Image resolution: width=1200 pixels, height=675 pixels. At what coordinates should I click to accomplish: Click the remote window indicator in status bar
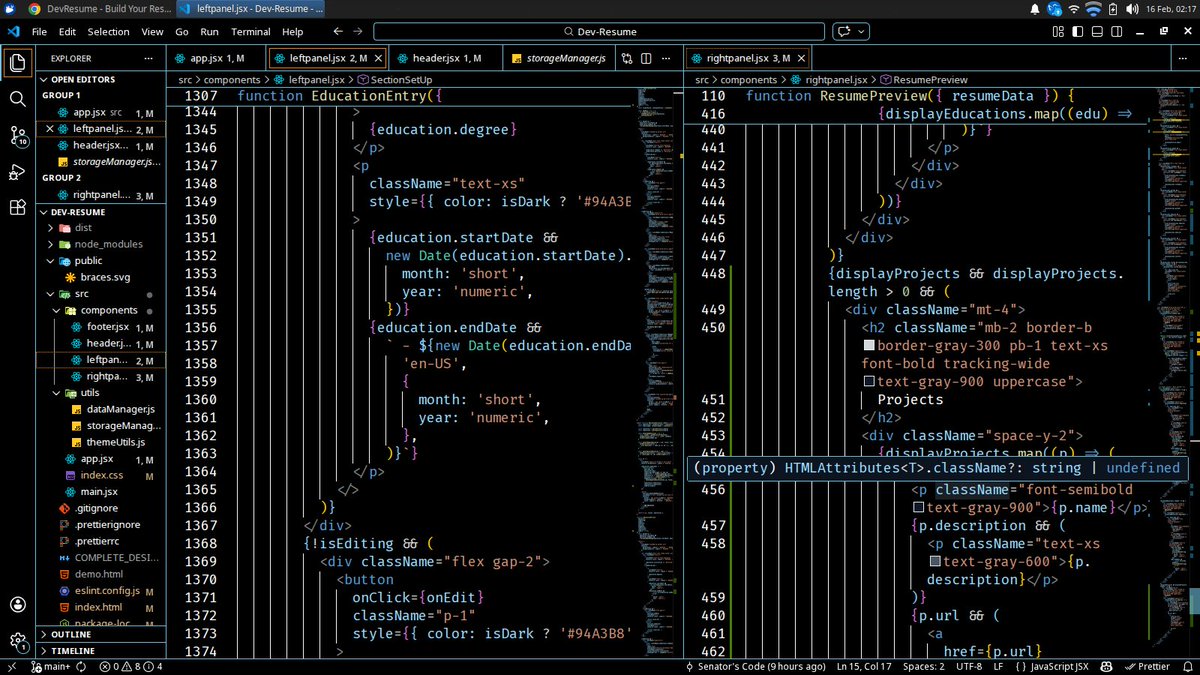point(10,666)
